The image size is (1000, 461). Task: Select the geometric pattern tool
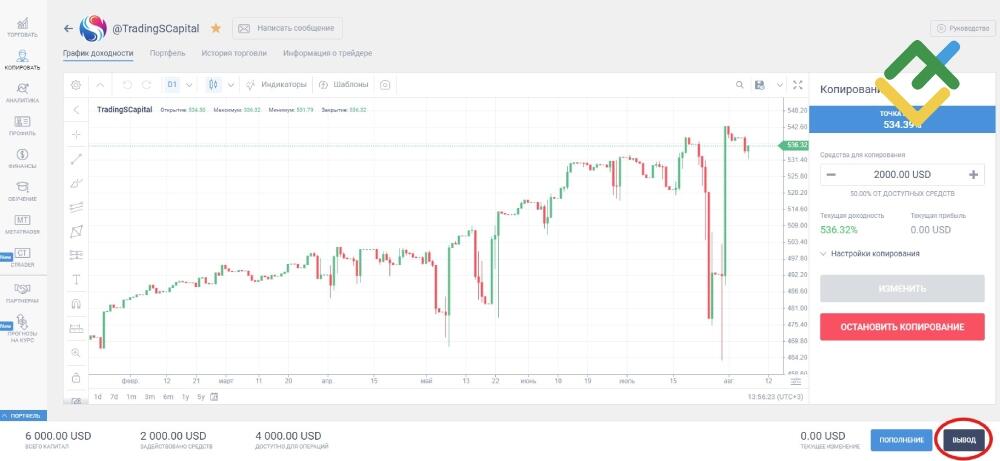[x=76, y=231]
